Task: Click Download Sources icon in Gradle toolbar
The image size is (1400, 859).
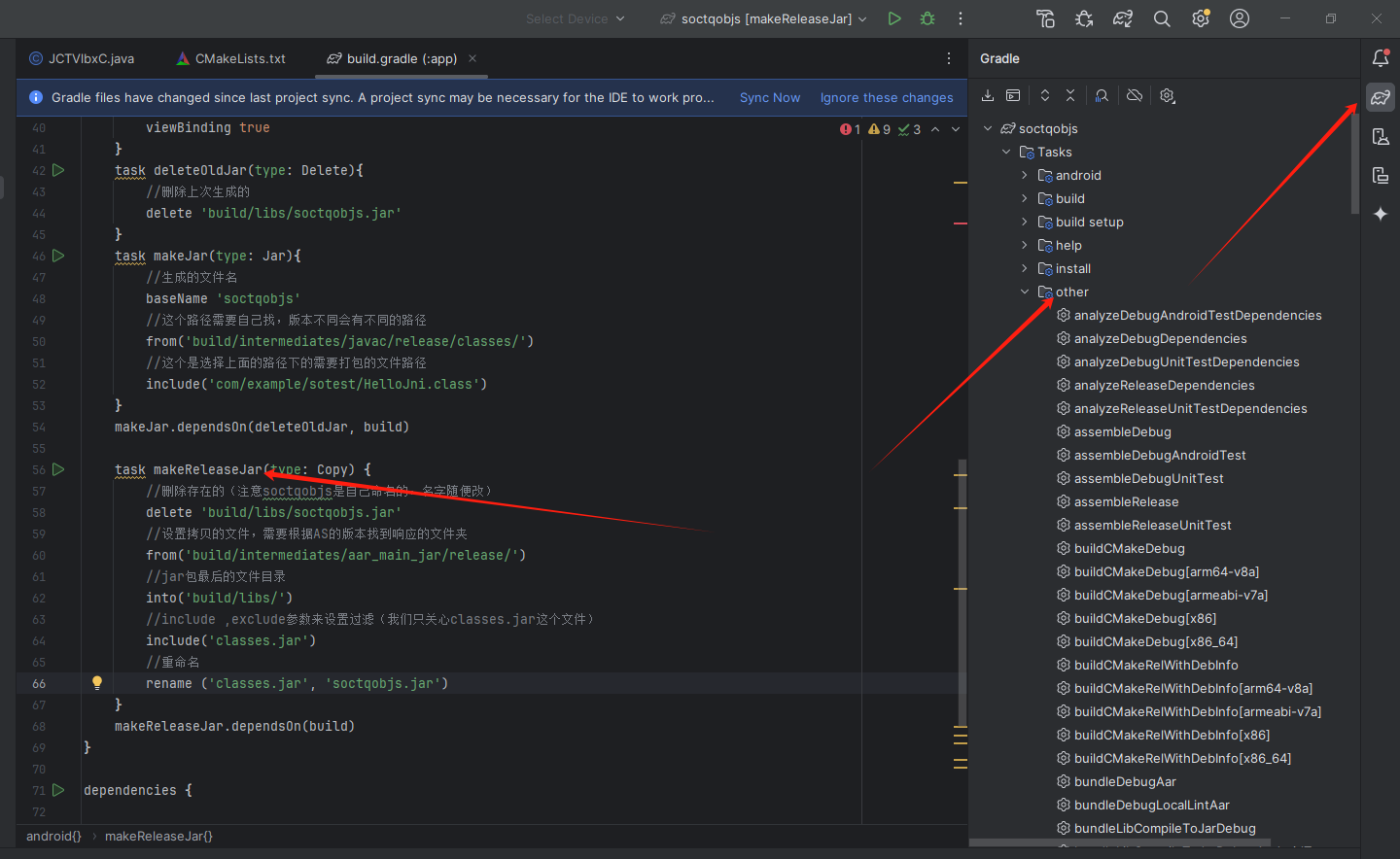Action: [x=988, y=95]
